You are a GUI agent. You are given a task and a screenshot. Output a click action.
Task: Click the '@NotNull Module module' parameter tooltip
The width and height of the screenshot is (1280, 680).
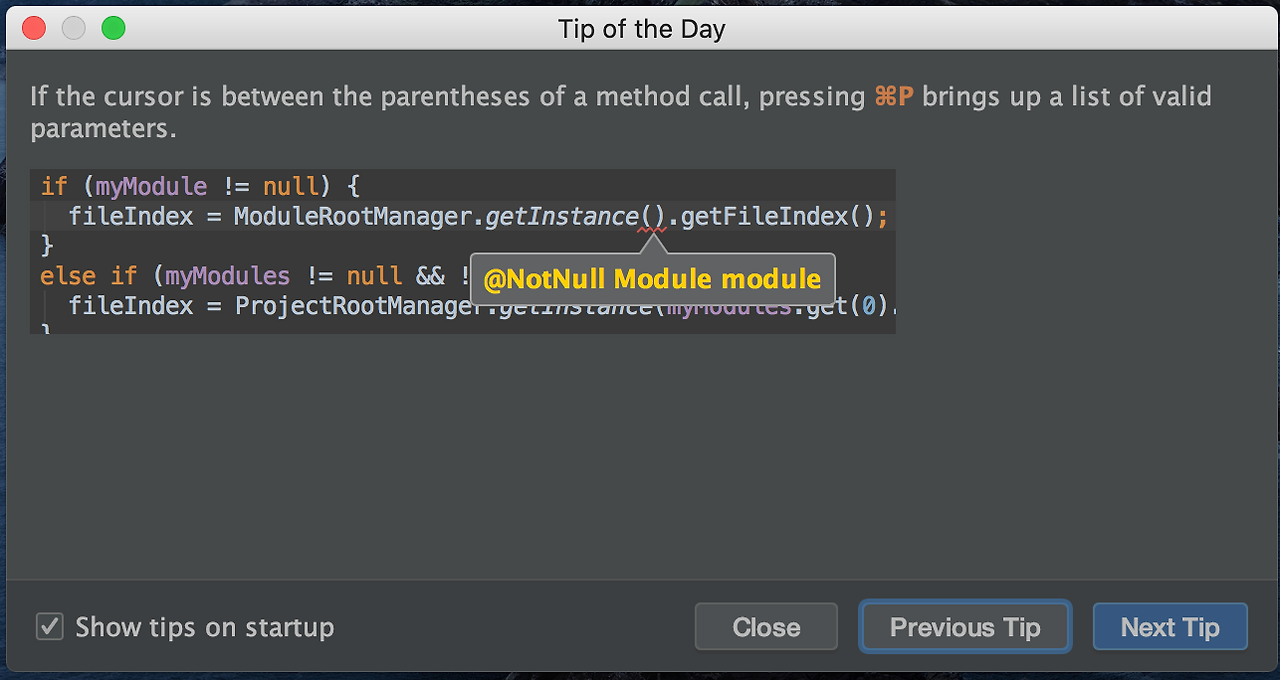[x=652, y=280]
